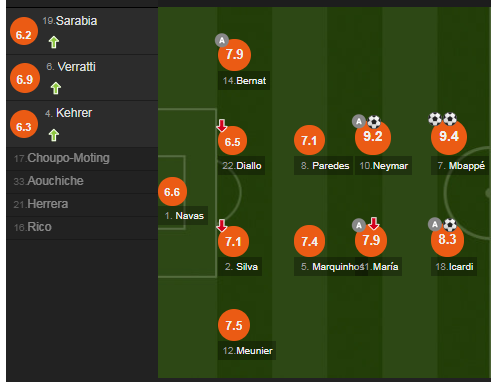Click Neymar's 9.2 rating badge
Viewport: 491px width, 382px height.
pyautogui.click(x=373, y=137)
